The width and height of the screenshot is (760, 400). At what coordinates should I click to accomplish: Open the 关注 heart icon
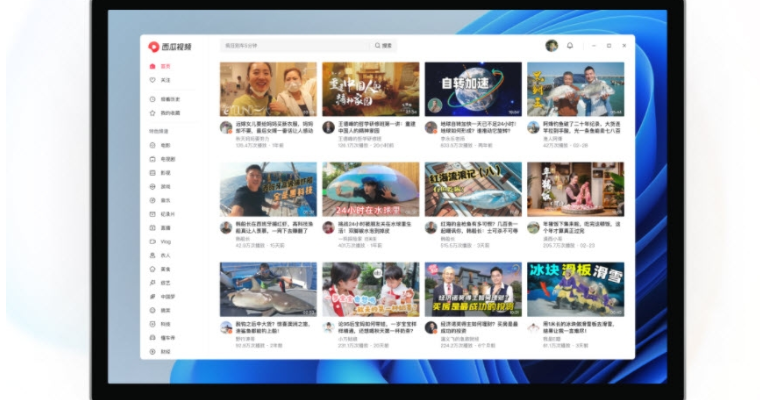152,80
